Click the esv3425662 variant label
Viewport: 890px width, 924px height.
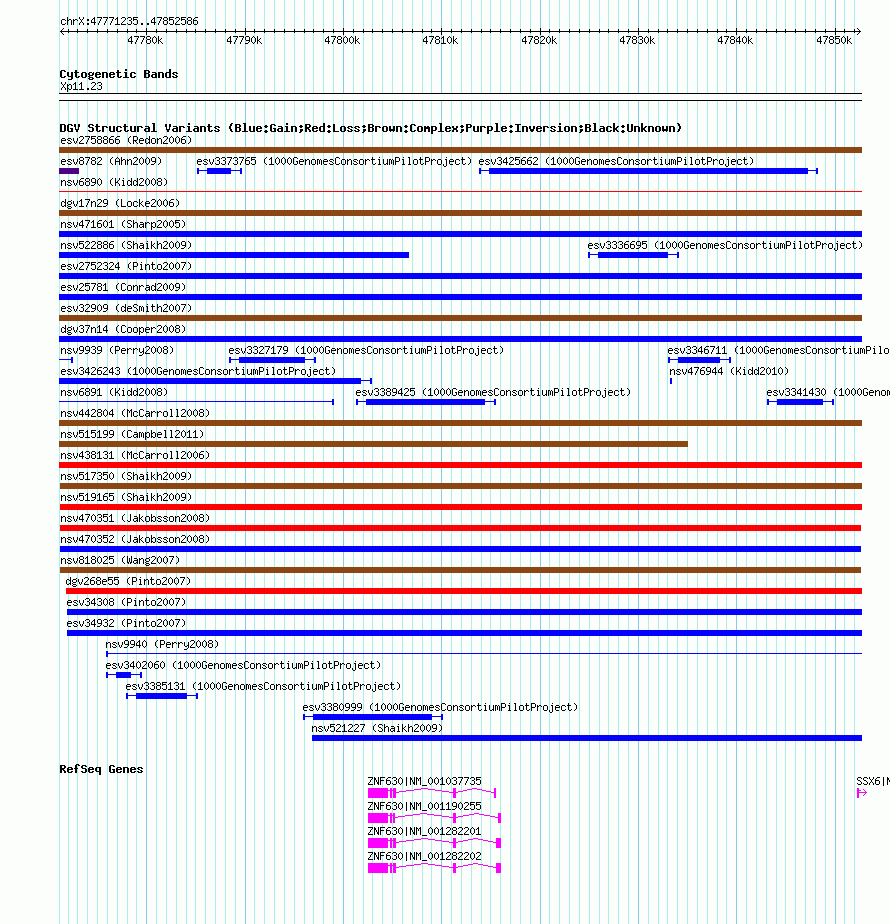[616, 161]
